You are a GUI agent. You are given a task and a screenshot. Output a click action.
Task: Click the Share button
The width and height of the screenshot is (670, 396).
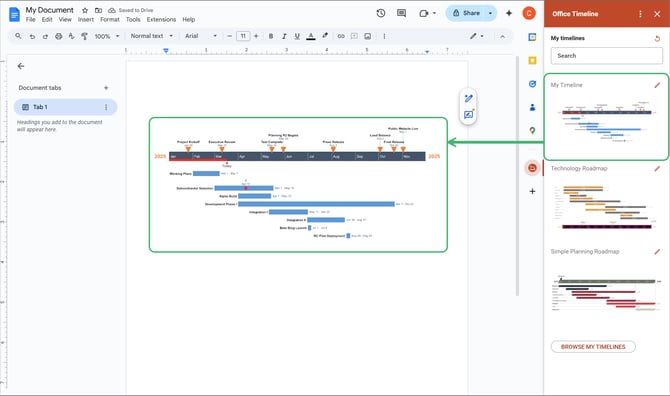(466, 13)
